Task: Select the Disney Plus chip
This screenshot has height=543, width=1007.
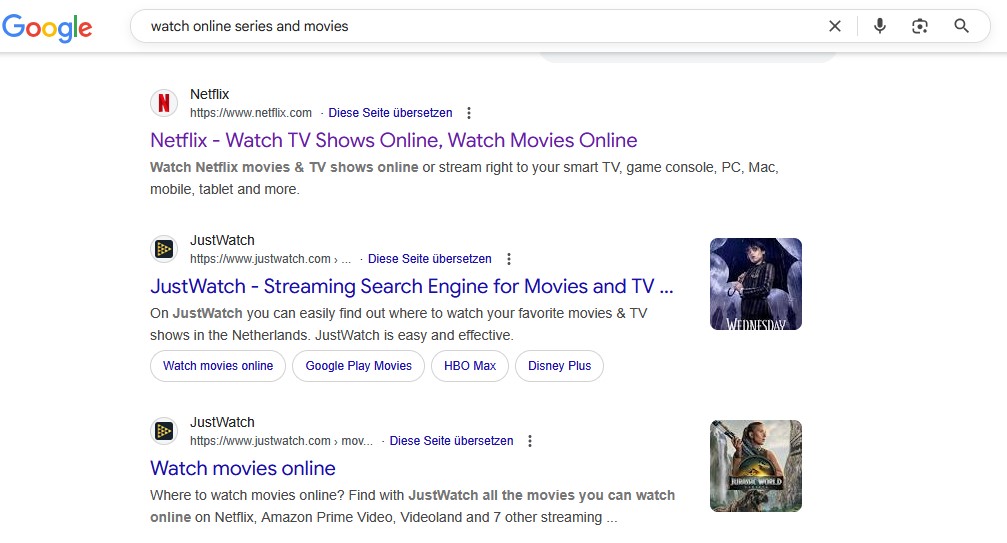Action: (559, 366)
